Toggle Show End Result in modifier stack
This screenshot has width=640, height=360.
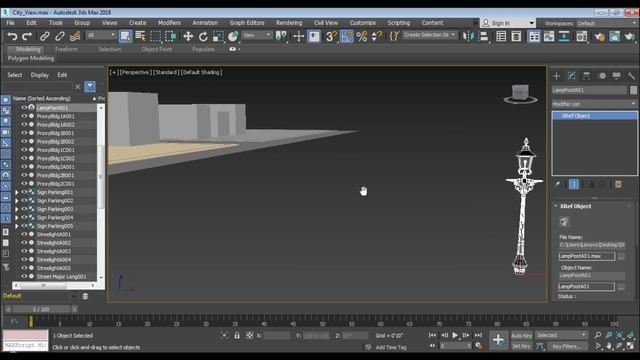click(574, 184)
